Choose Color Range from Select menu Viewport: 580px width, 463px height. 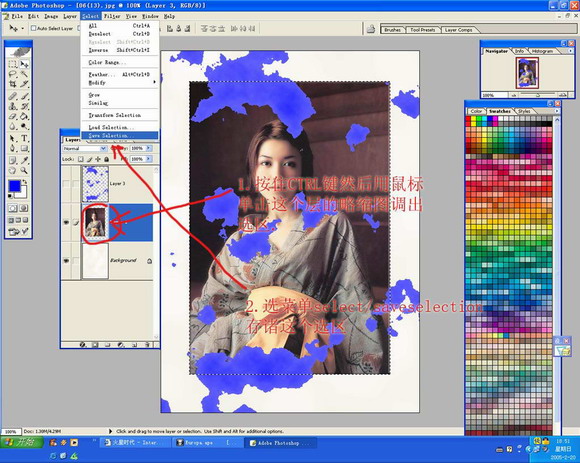[x=120, y=62]
